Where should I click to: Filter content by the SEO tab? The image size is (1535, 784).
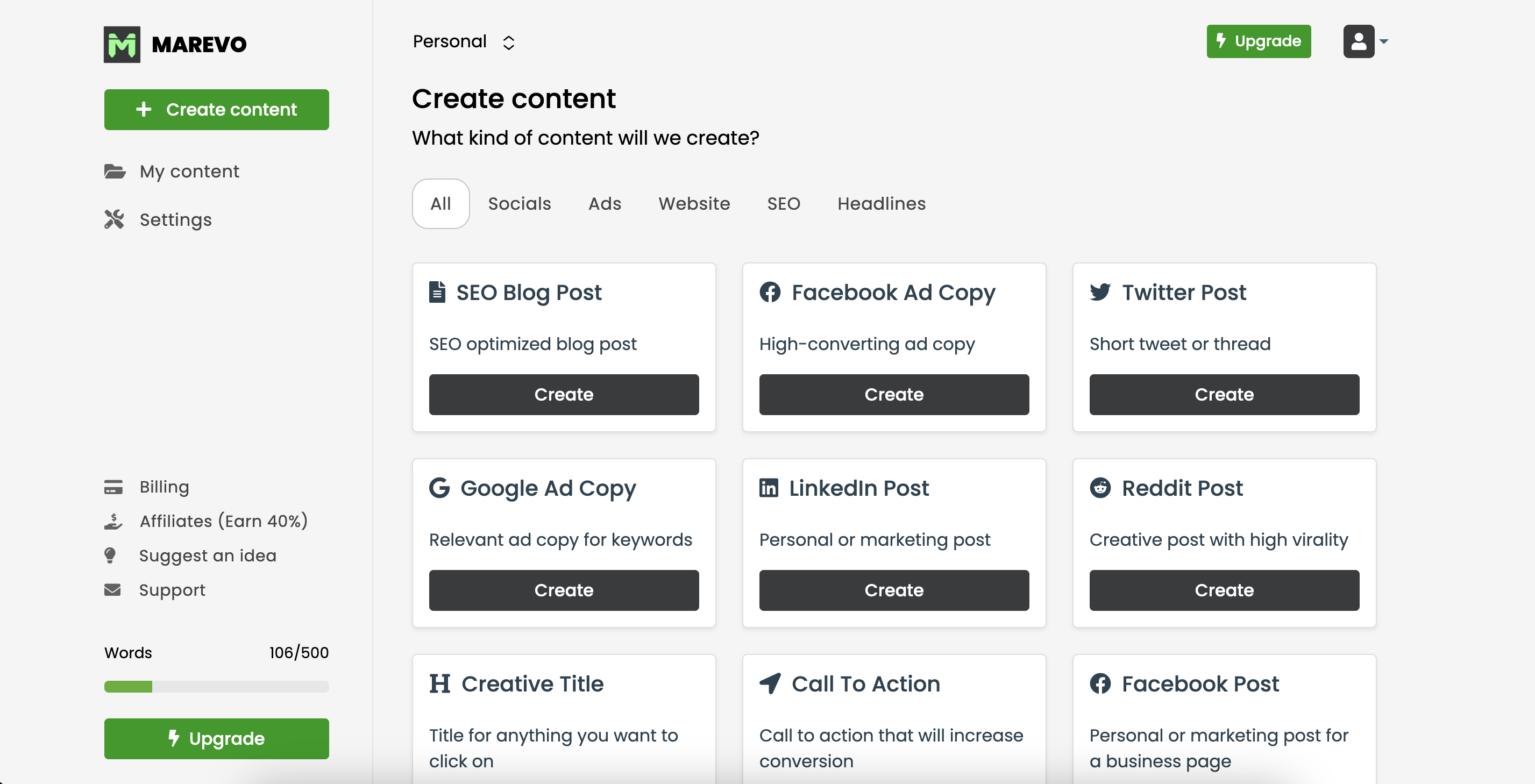tap(784, 204)
